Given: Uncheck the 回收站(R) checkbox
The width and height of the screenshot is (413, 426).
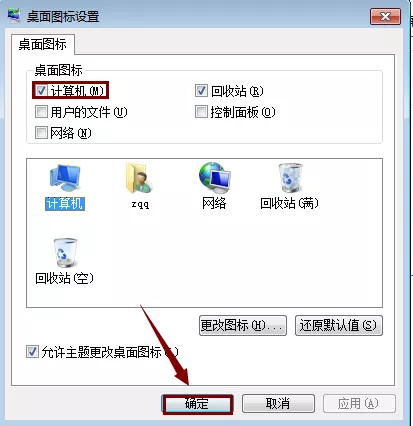Looking at the screenshot, I should (x=201, y=91).
